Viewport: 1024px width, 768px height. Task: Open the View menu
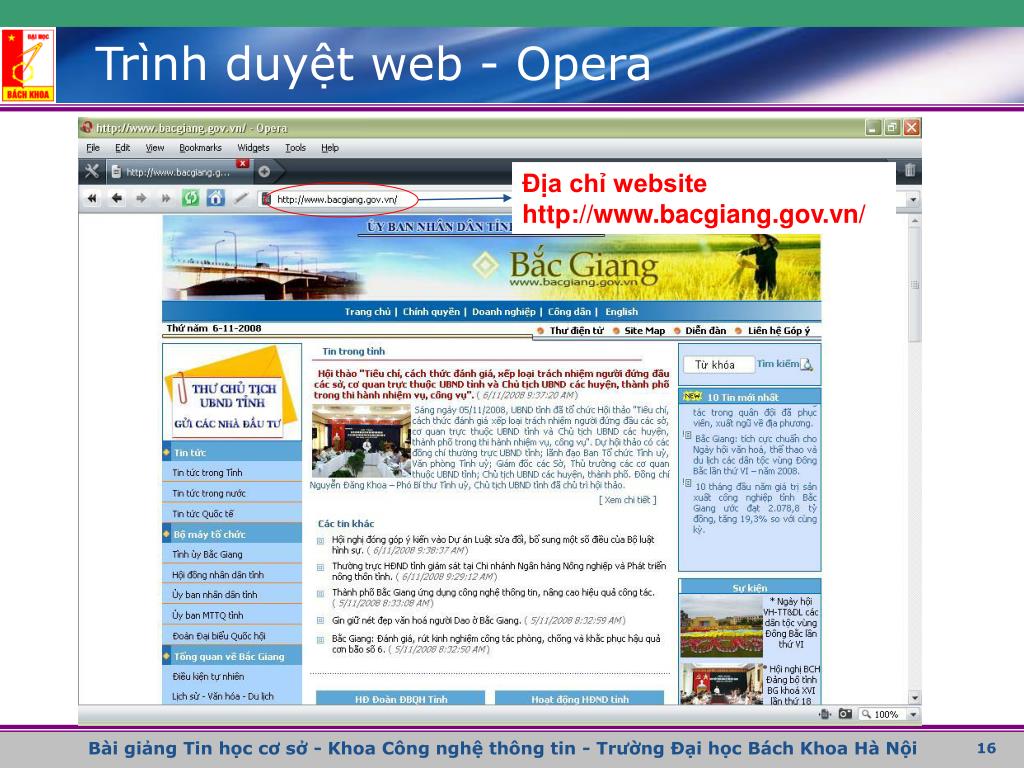click(x=155, y=148)
